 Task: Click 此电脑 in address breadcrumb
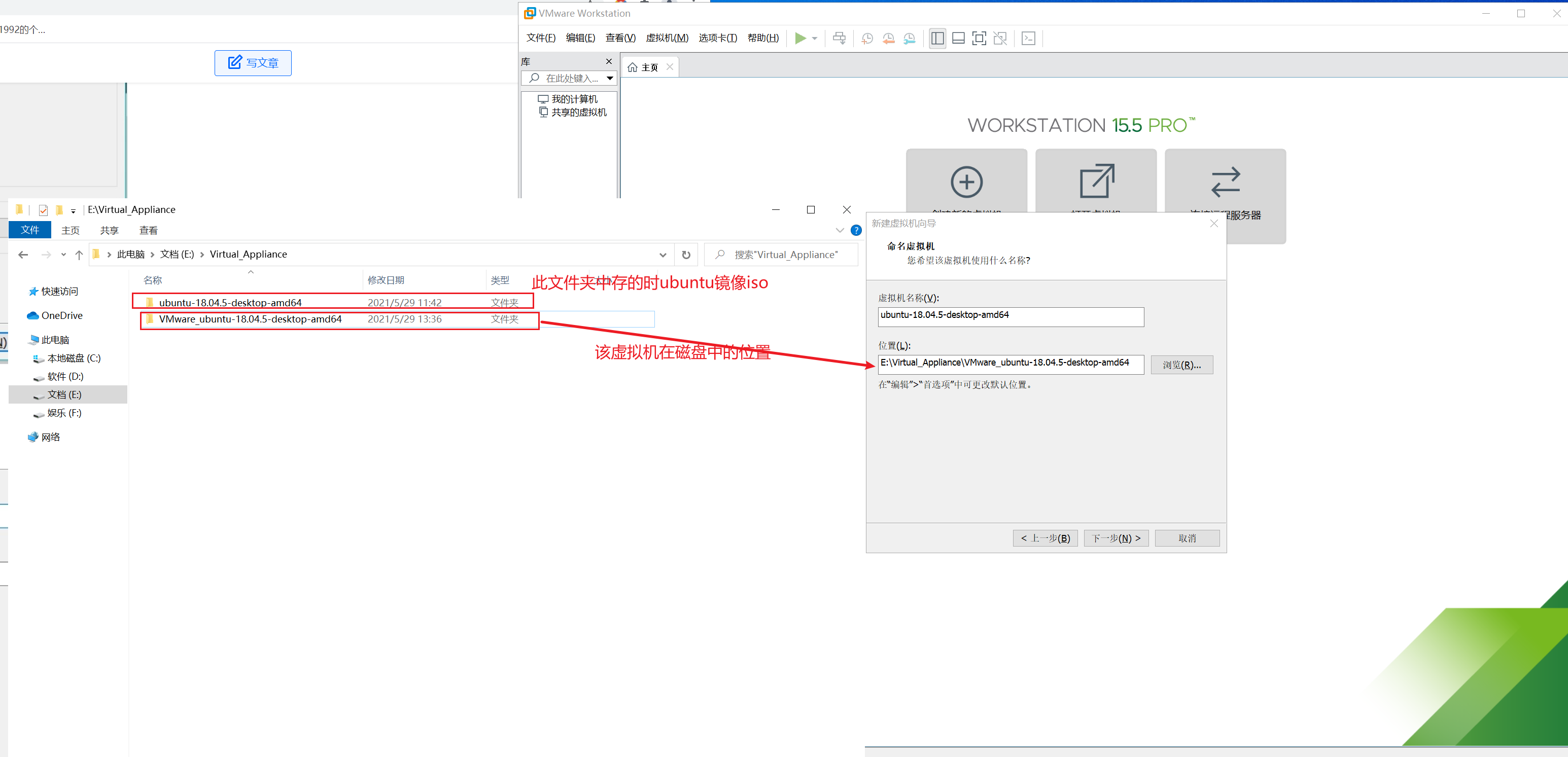tap(131, 255)
